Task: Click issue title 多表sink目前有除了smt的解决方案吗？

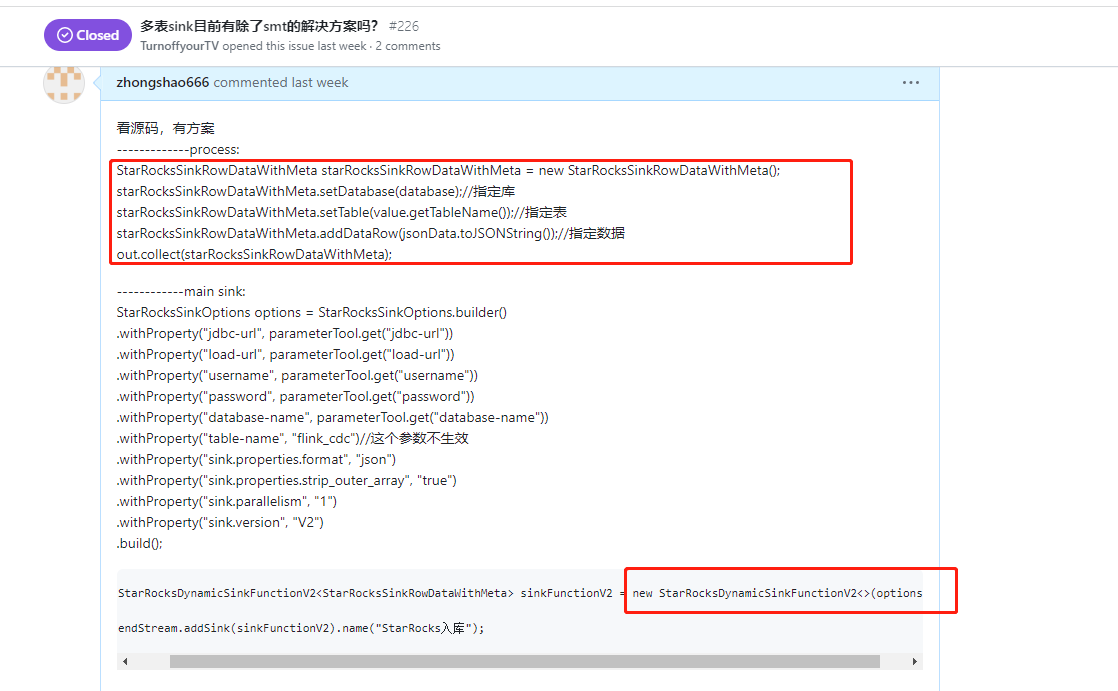Action: 259,26
